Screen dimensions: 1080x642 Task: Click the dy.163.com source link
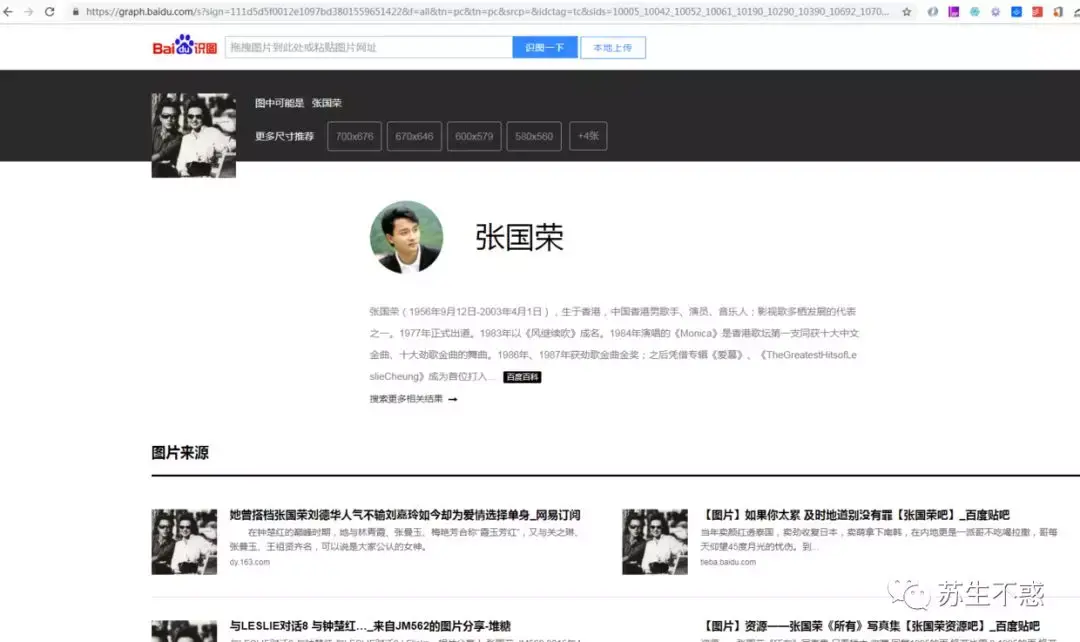click(249, 562)
